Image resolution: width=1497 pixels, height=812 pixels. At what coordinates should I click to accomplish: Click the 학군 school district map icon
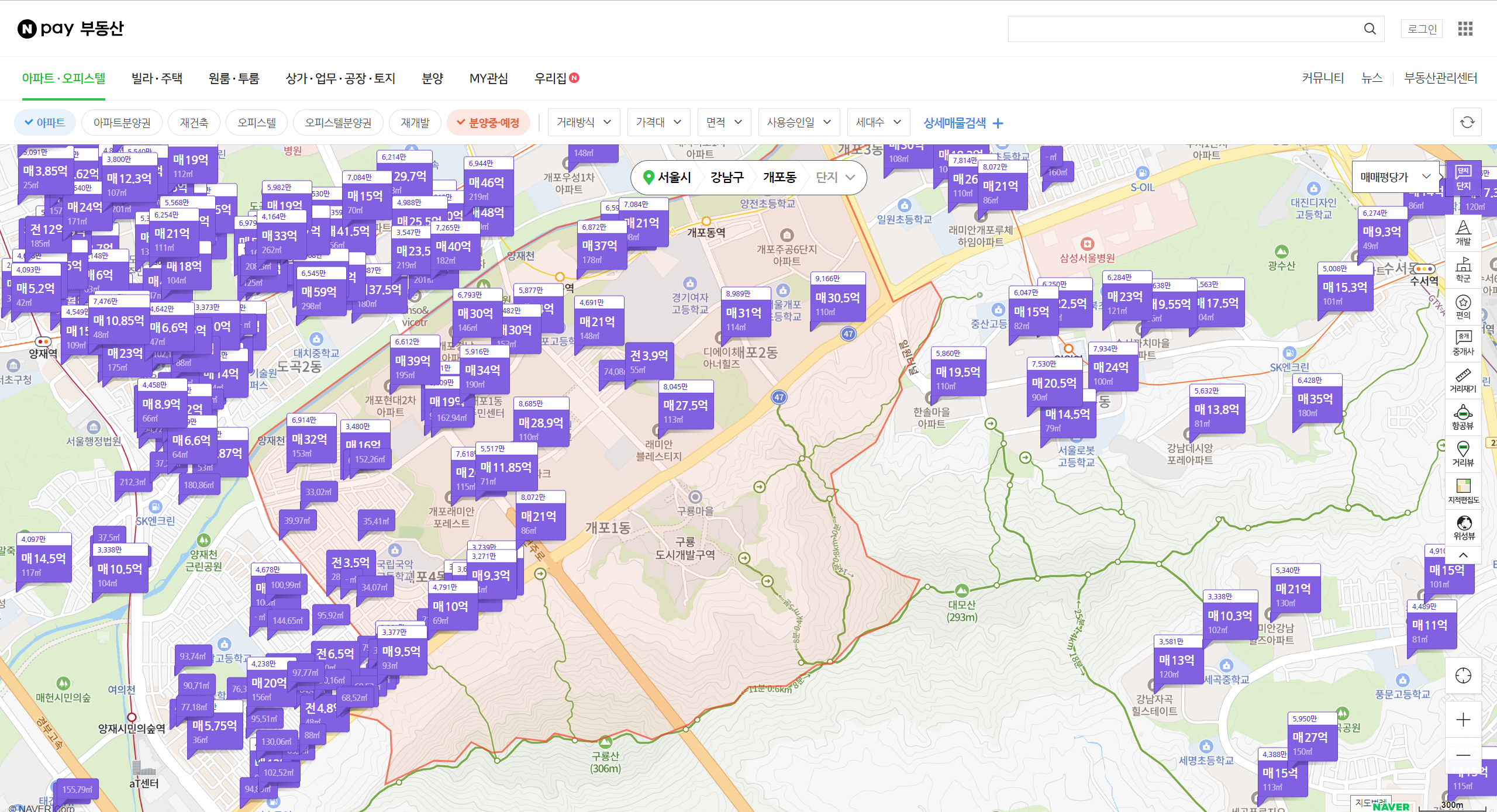tap(1462, 270)
